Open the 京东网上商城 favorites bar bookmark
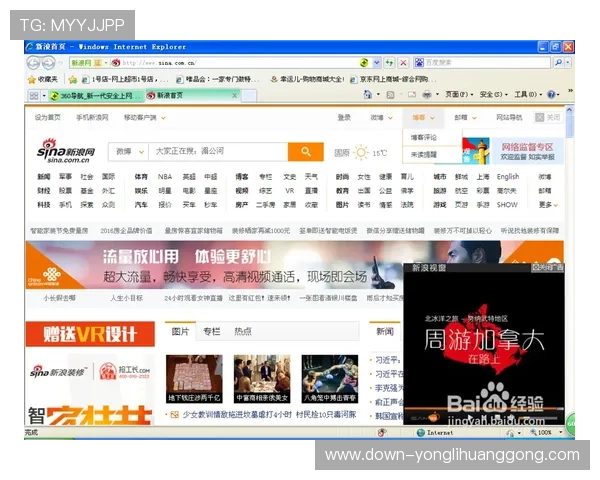Image resolution: width=600 pixels, height=480 pixels. pos(393,79)
